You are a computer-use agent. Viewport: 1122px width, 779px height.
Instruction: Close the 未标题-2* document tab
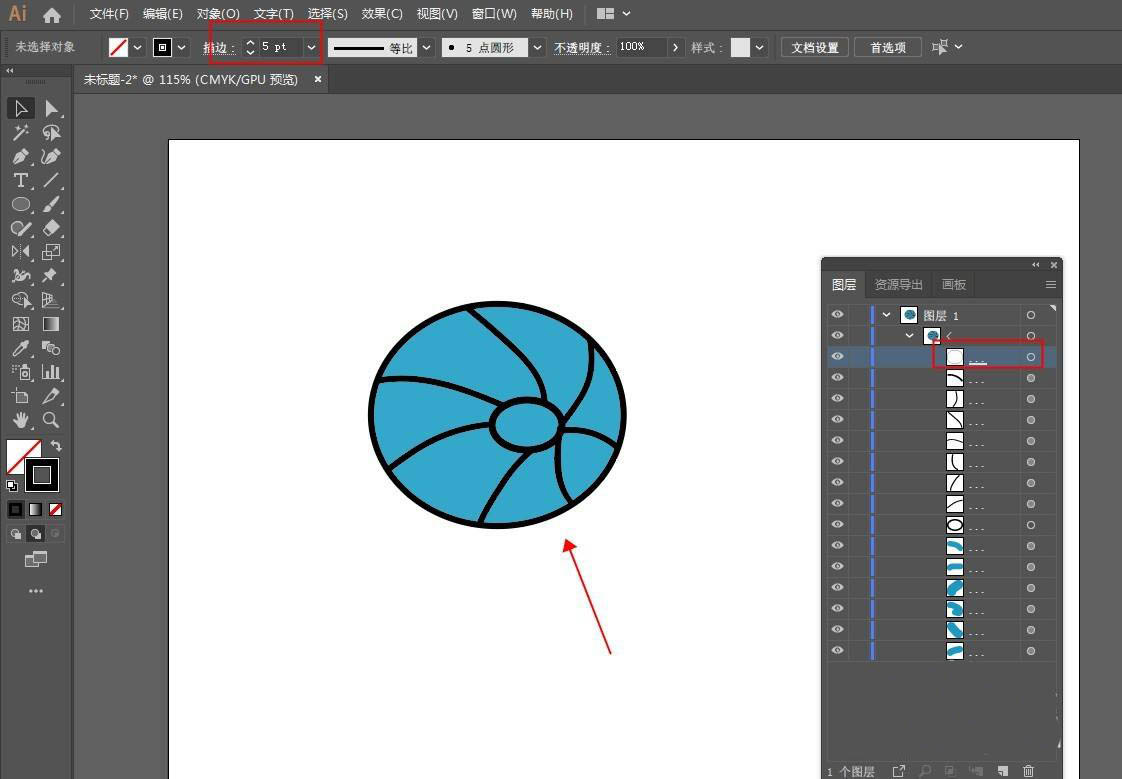[318, 79]
